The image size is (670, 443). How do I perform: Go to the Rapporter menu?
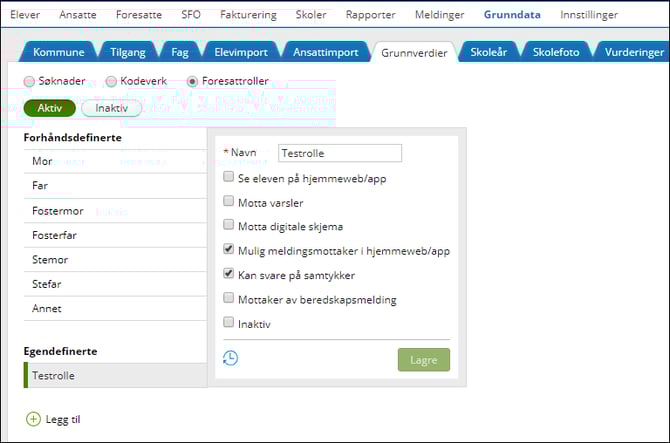click(370, 15)
